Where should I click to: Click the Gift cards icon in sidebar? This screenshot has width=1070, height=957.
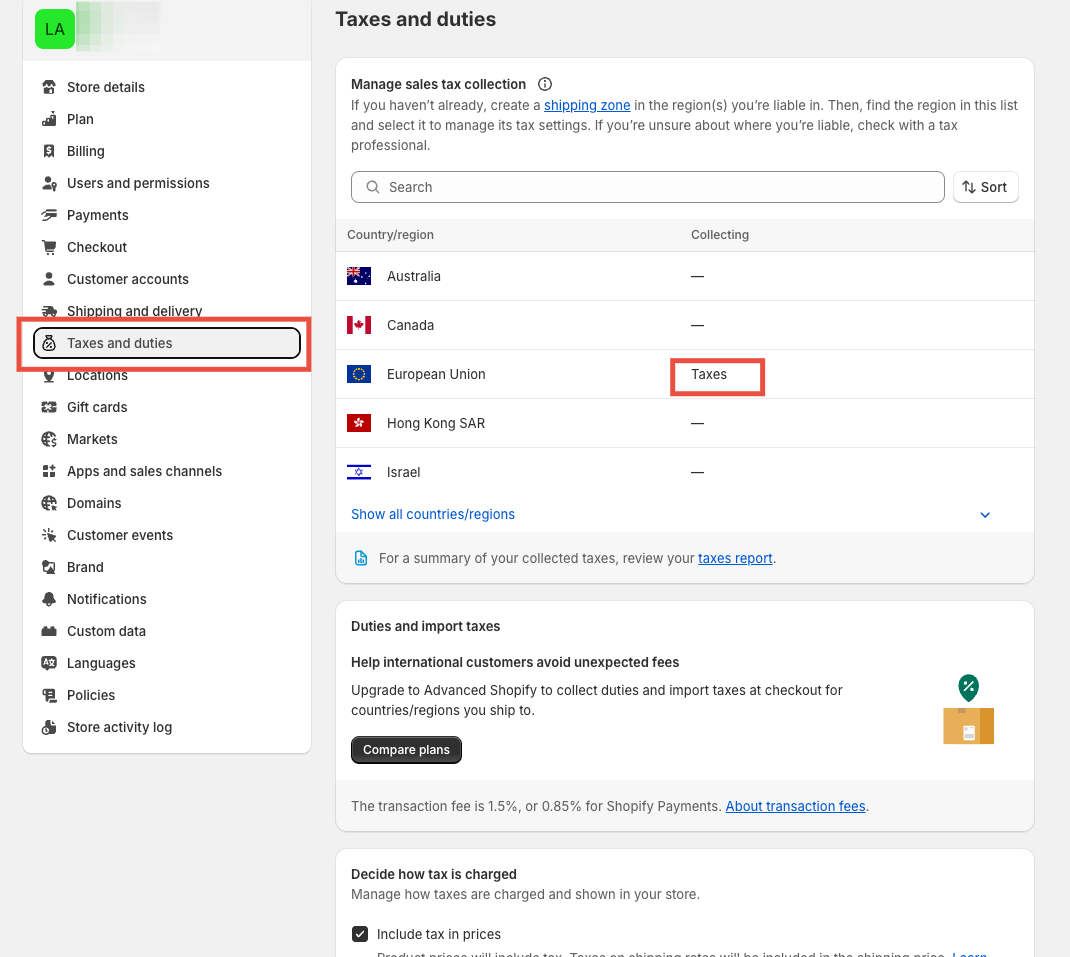pyautogui.click(x=48, y=407)
